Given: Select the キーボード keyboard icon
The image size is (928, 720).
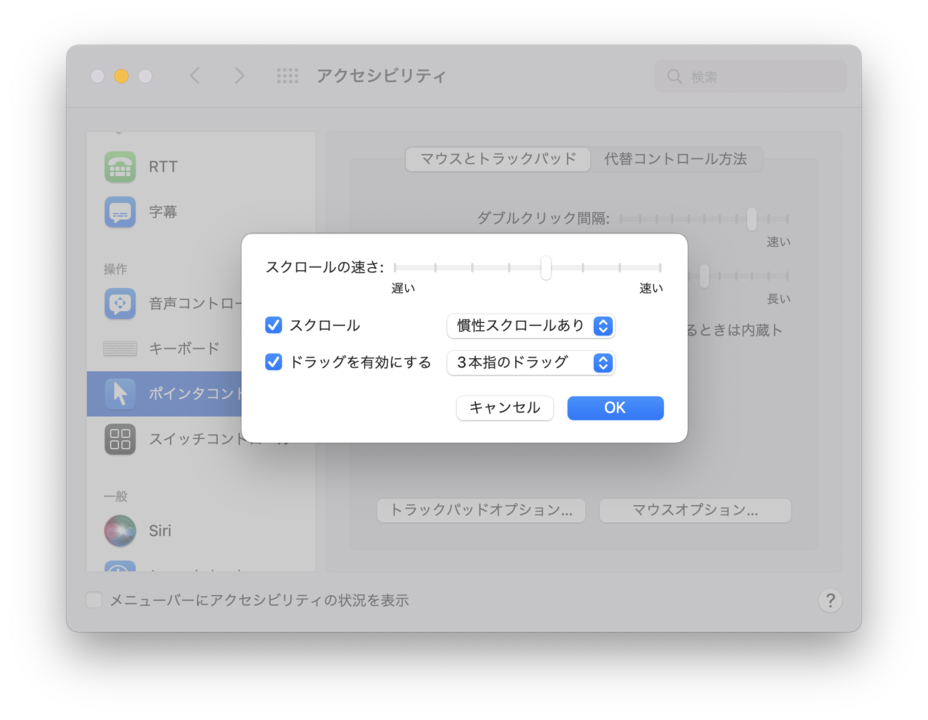Looking at the screenshot, I should (120, 348).
